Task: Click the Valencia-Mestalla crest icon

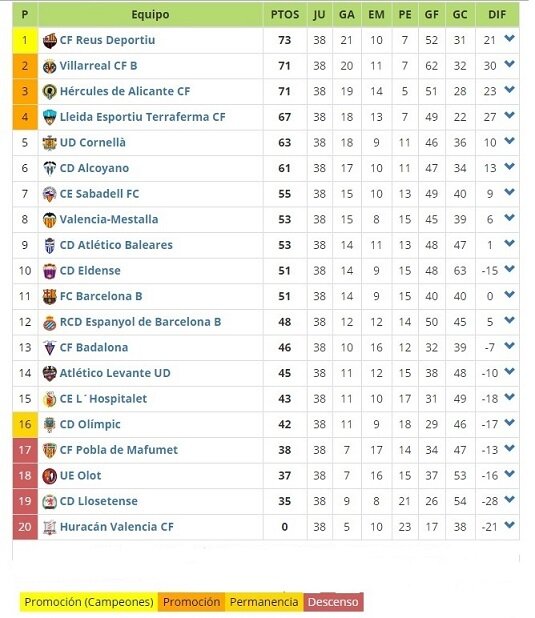Action: [49, 220]
